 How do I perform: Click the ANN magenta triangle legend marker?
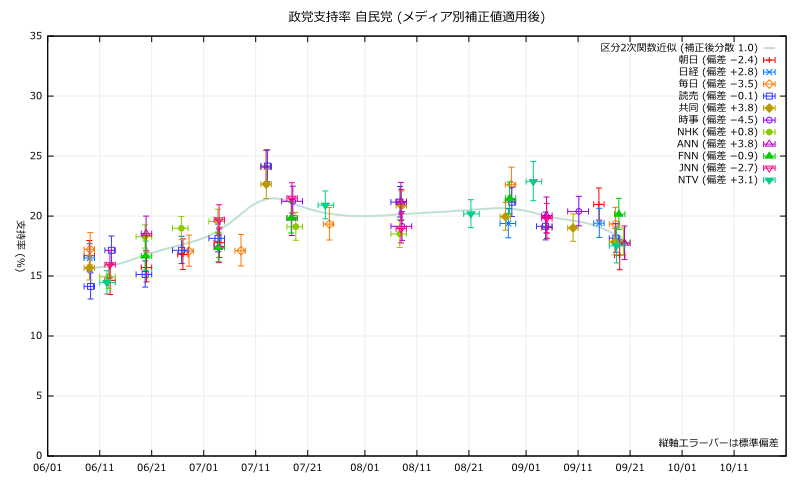[770, 144]
